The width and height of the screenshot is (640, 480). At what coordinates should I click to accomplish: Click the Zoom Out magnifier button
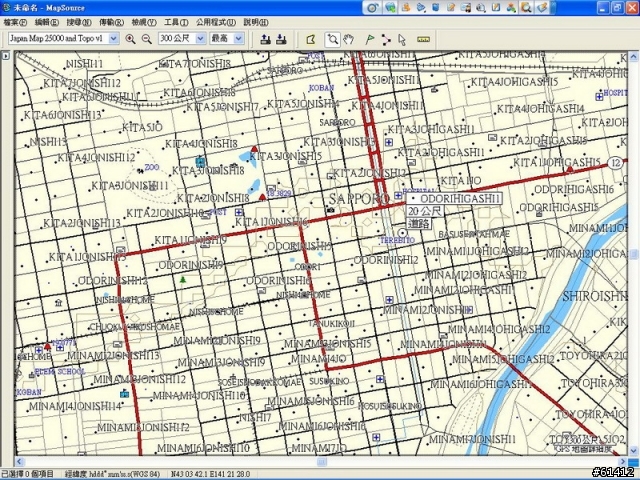pyautogui.click(x=147, y=39)
